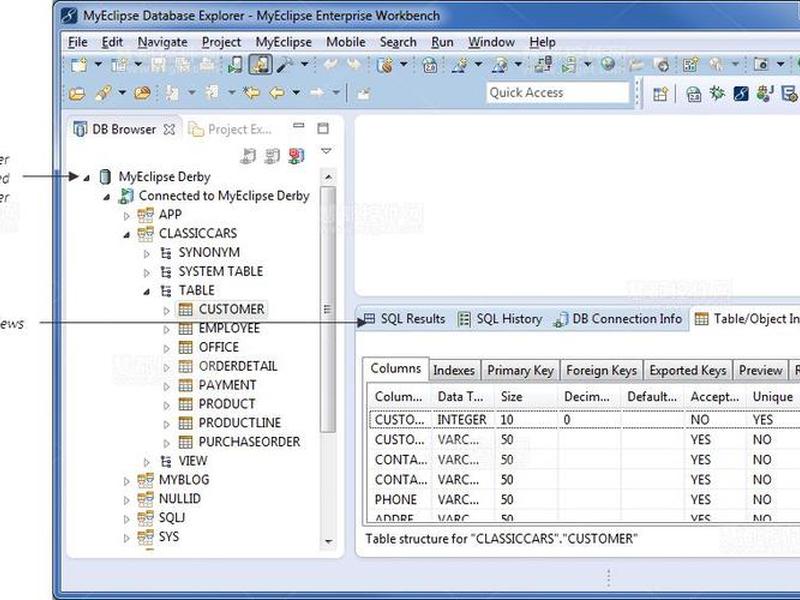
Task: Select the OFFICE table
Action: [219, 347]
